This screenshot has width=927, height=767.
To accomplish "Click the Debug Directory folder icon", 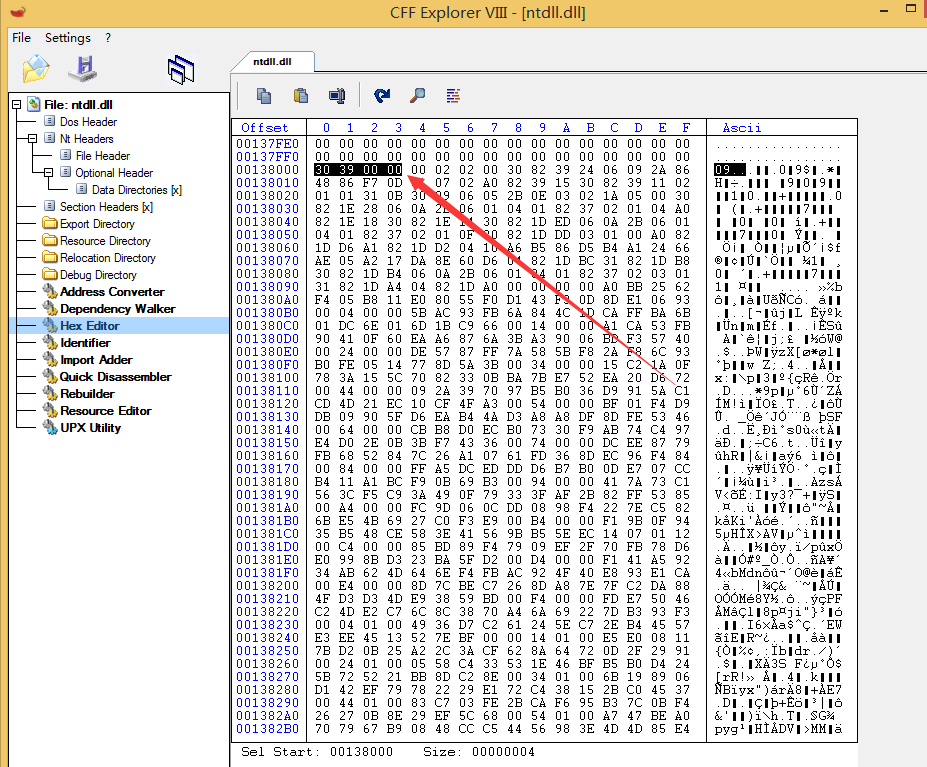I will pyautogui.click(x=50, y=274).
